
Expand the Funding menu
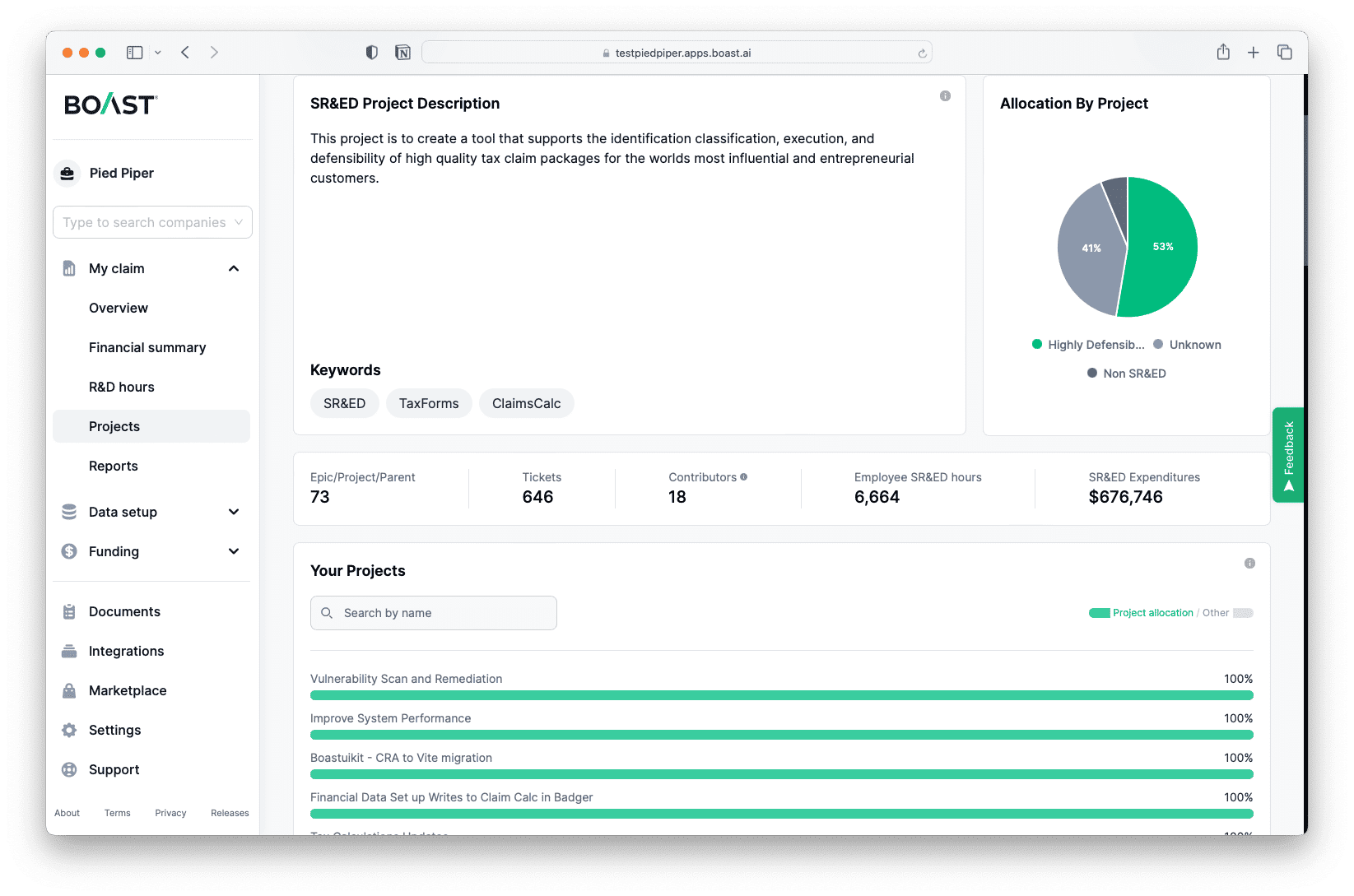[x=234, y=551]
